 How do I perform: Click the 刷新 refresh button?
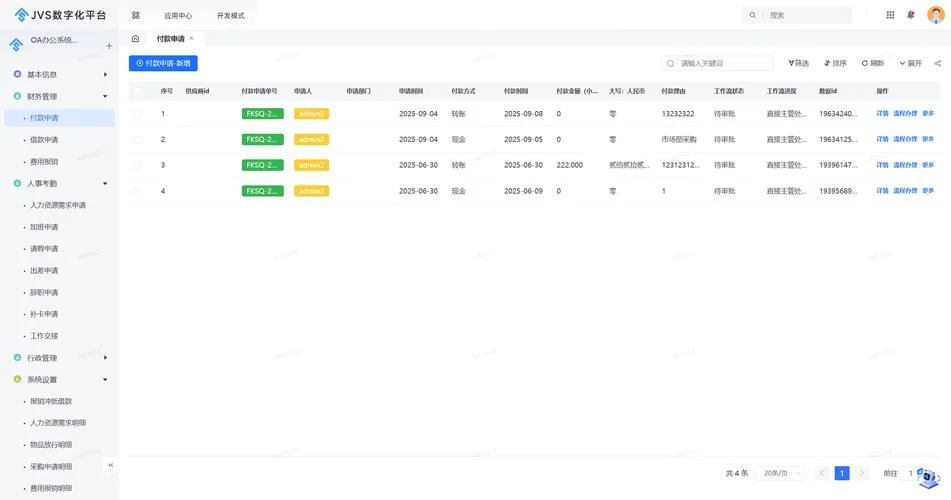(x=873, y=63)
